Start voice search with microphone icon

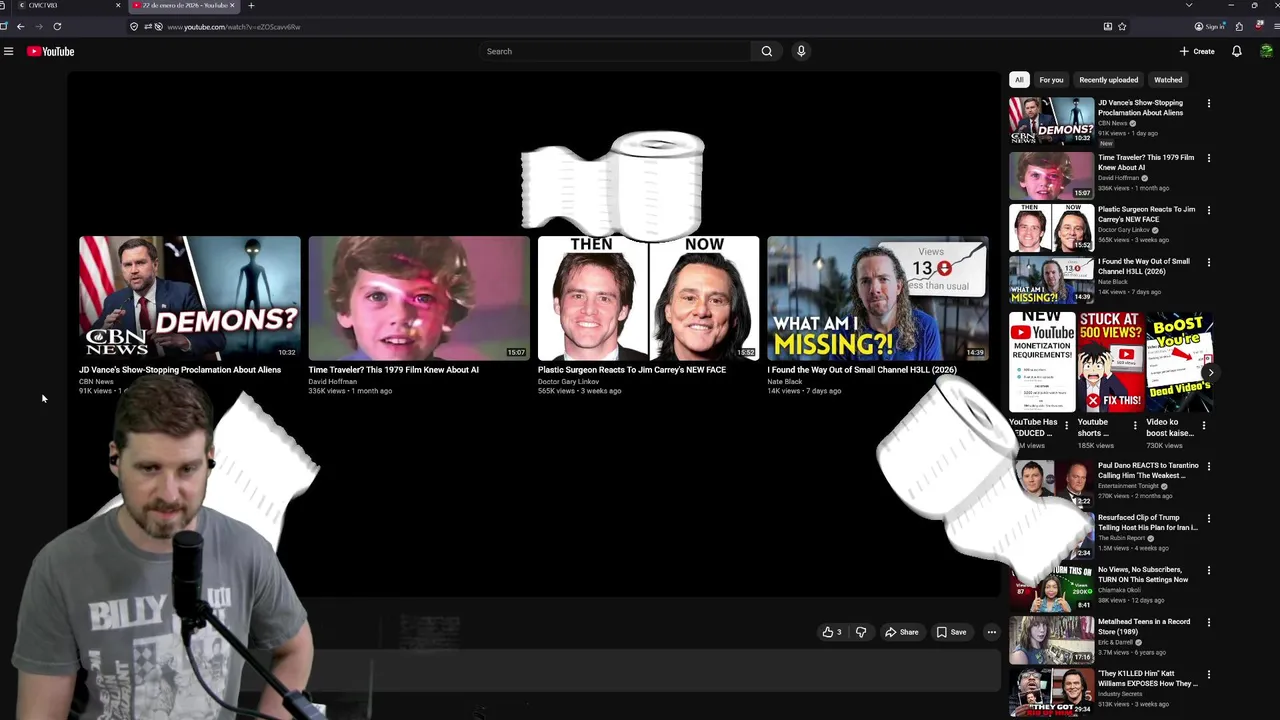click(801, 51)
